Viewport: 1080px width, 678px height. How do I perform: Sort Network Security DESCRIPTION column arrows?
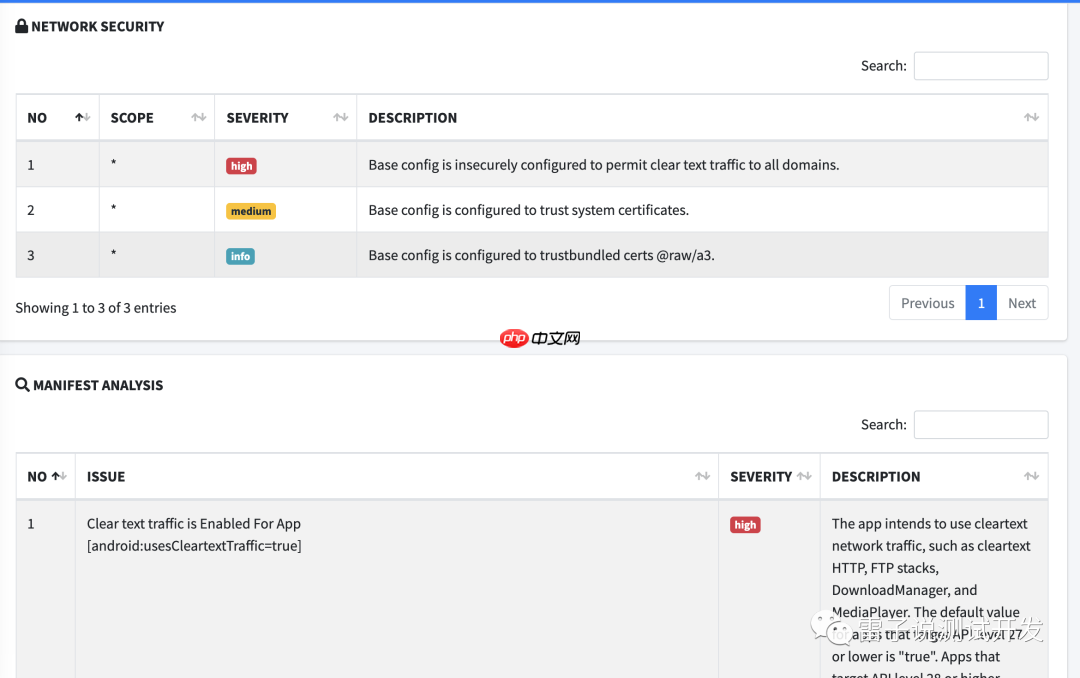[x=1031, y=118]
